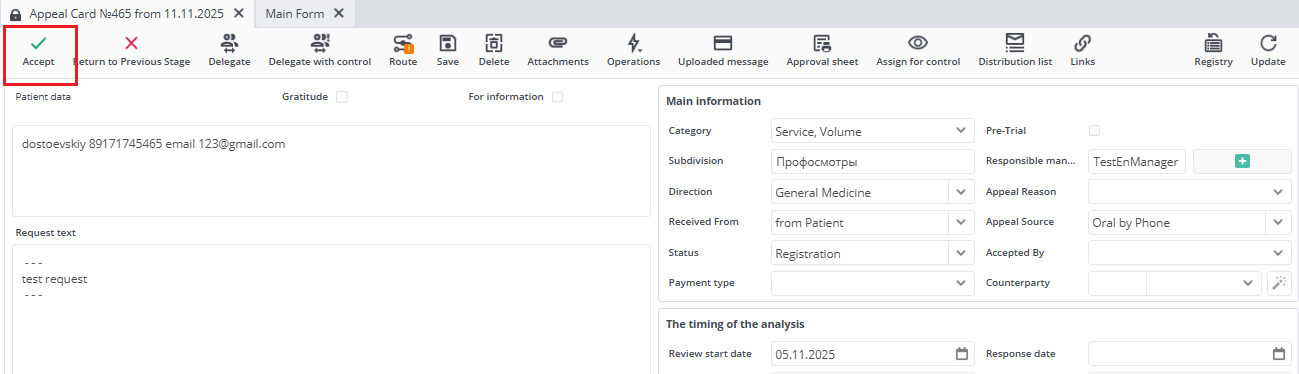
Task: Click the Review start date field
Action: tap(872, 354)
